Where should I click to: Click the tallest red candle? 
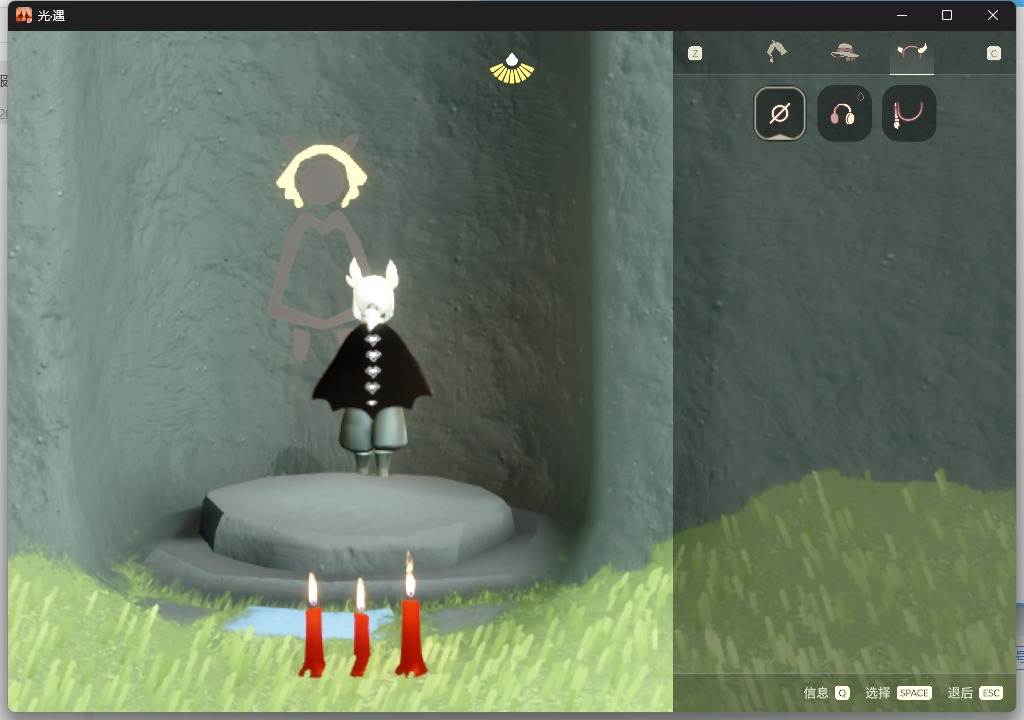click(x=411, y=614)
